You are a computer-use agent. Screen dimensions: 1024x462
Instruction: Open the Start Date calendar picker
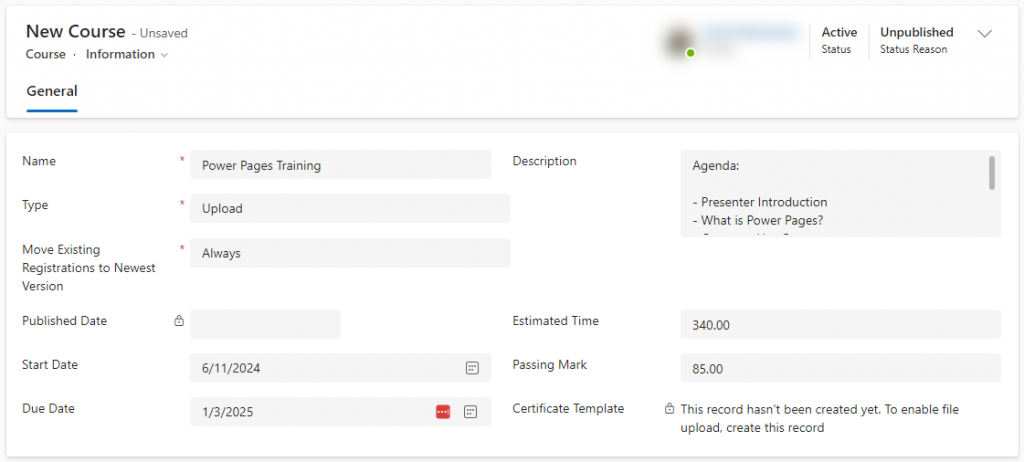pyautogui.click(x=472, y=368)
